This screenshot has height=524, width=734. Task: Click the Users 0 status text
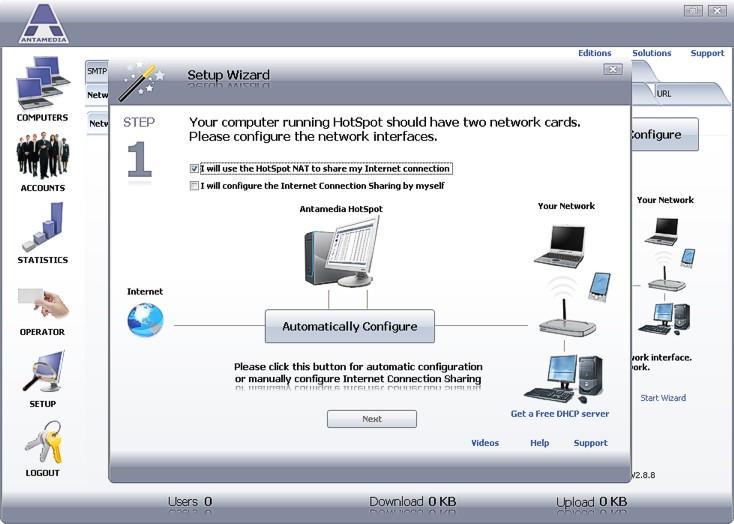click(x=190, y=502)
